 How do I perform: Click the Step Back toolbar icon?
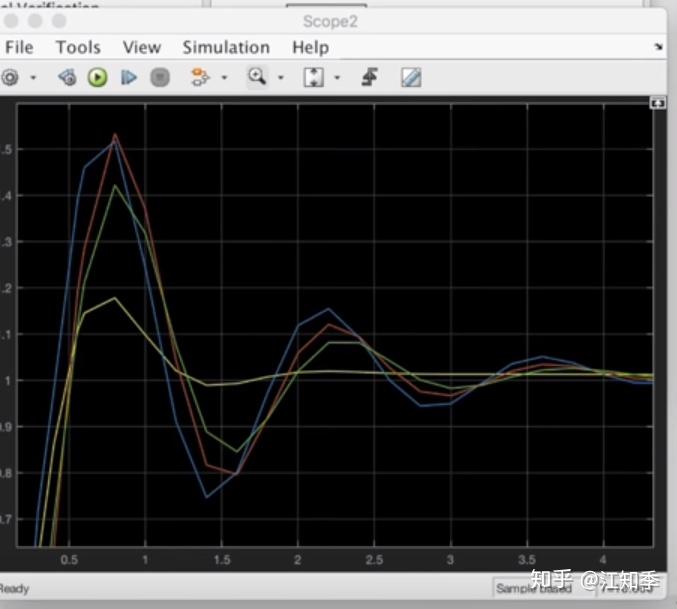[x=67, y=78]
